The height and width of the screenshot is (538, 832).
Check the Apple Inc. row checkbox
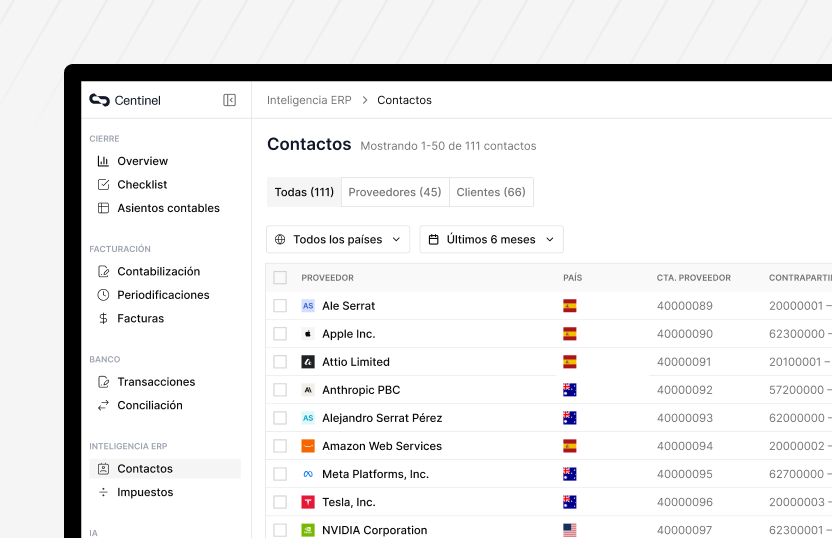point(280,334)
